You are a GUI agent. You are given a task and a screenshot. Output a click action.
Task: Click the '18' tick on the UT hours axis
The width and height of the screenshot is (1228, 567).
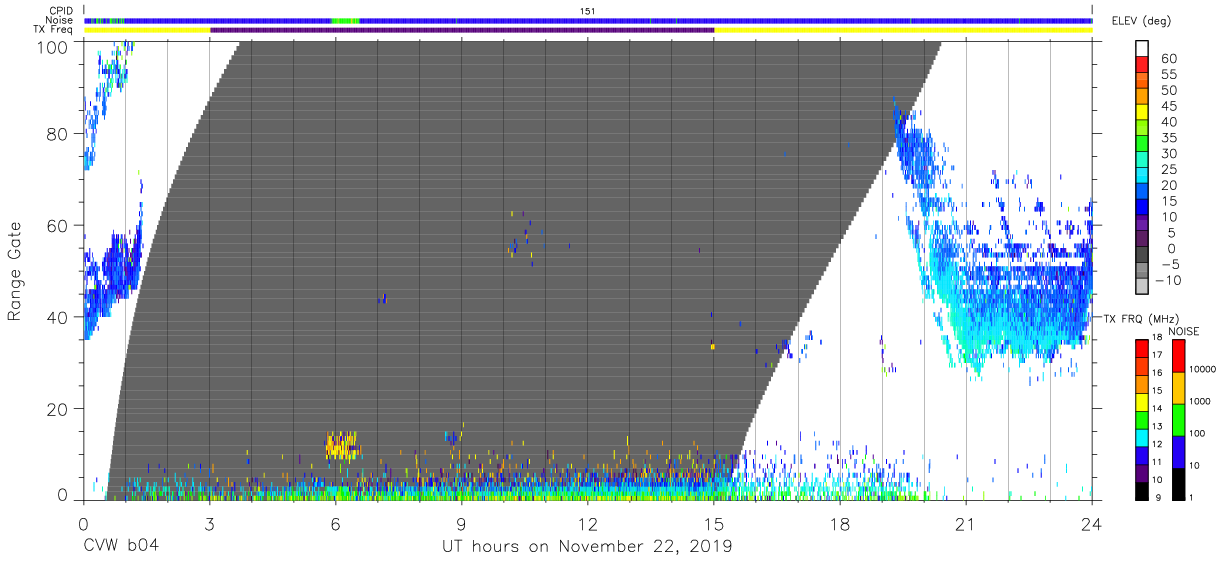point(840,523)
